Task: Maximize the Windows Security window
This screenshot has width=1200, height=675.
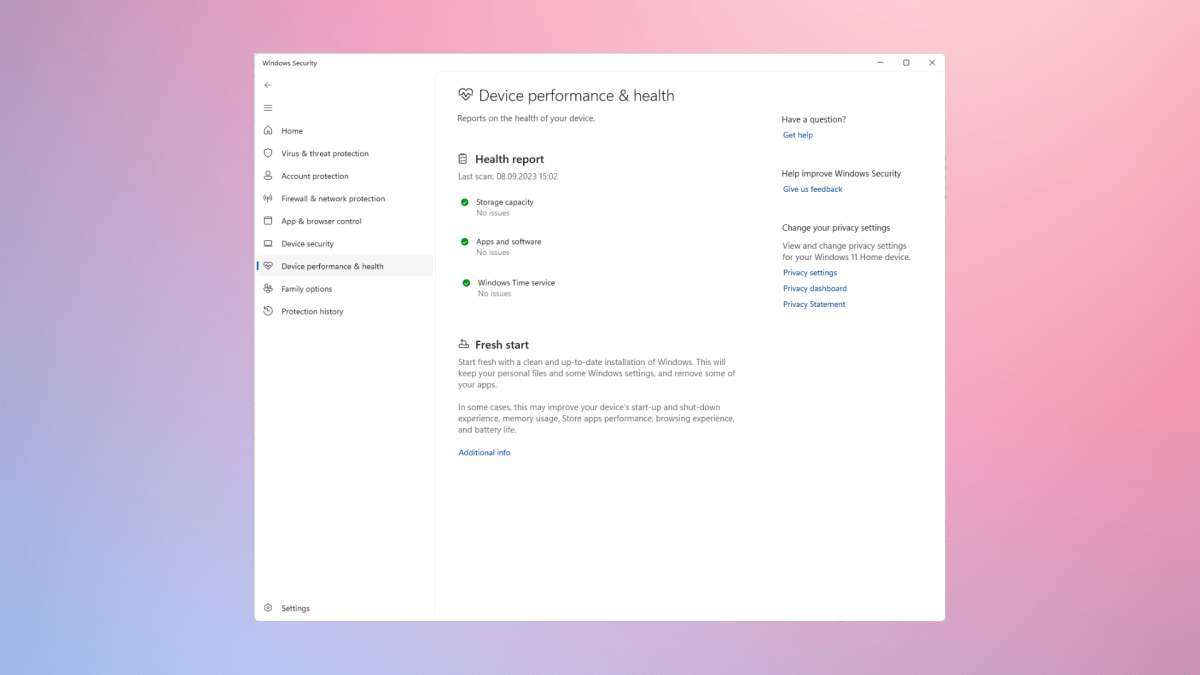Action: [x=906, y=63]
